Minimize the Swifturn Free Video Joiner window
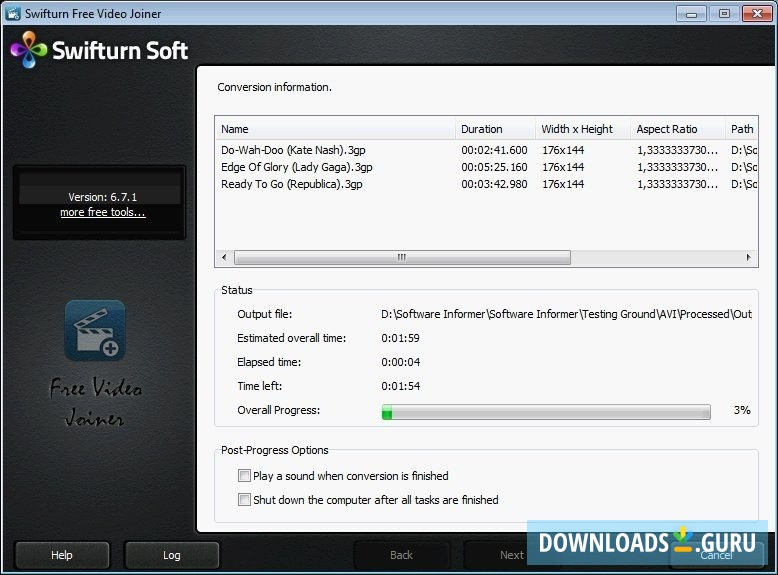This screenshot has height=575, width=778. pos(691,14)
